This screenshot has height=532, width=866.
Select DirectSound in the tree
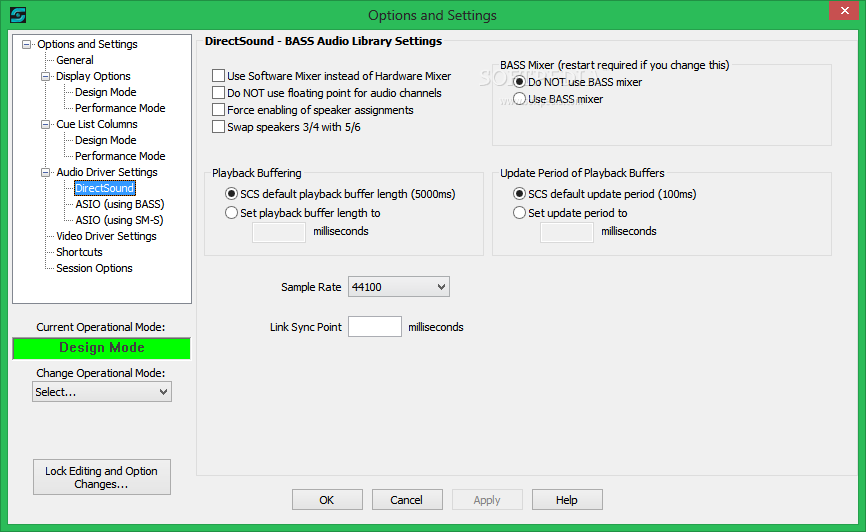[x=104, y=188]
